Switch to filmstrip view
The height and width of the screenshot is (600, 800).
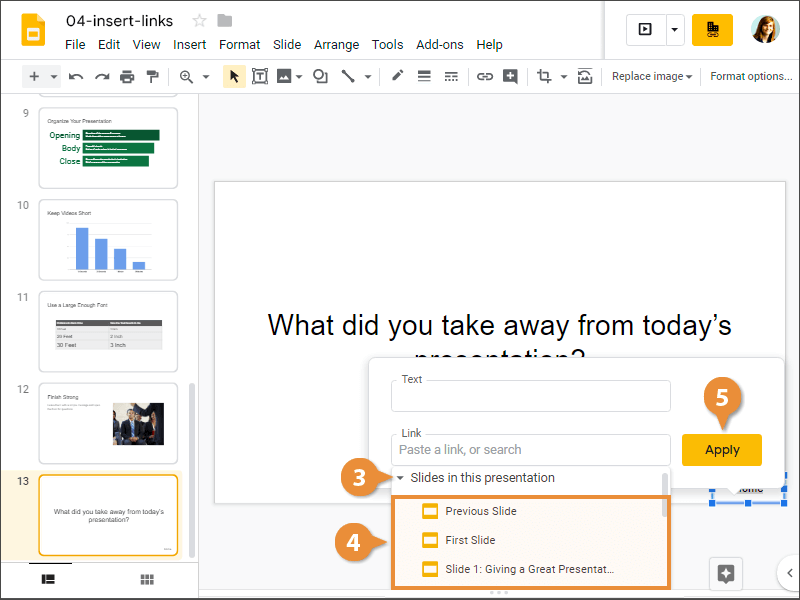point(47,579)
